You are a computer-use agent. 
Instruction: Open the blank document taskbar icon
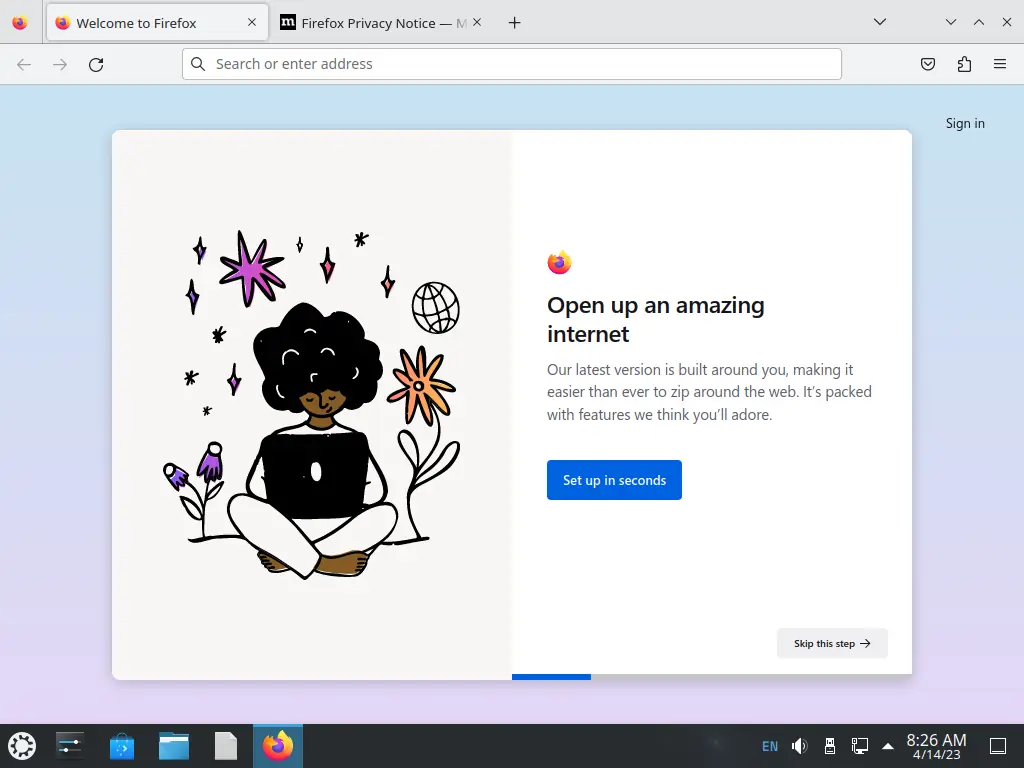tap(226, 746)
